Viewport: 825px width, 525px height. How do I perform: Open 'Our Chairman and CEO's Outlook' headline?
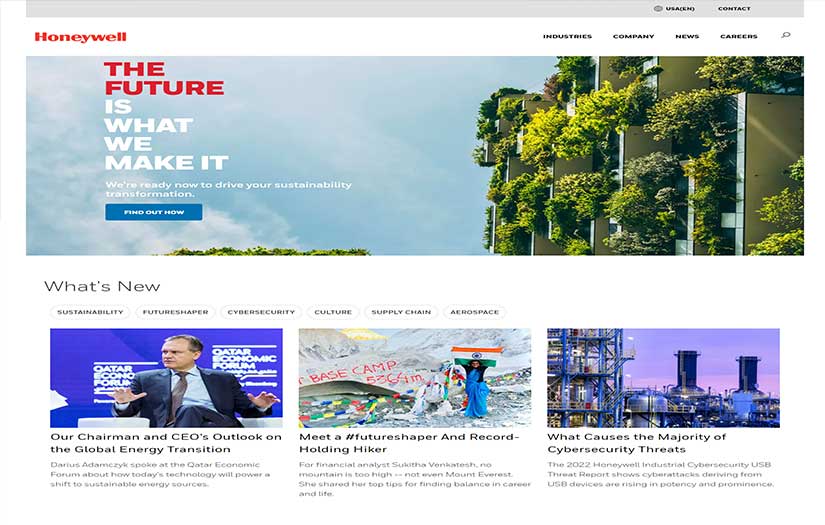pyautogui.click(x=166, y=443)
